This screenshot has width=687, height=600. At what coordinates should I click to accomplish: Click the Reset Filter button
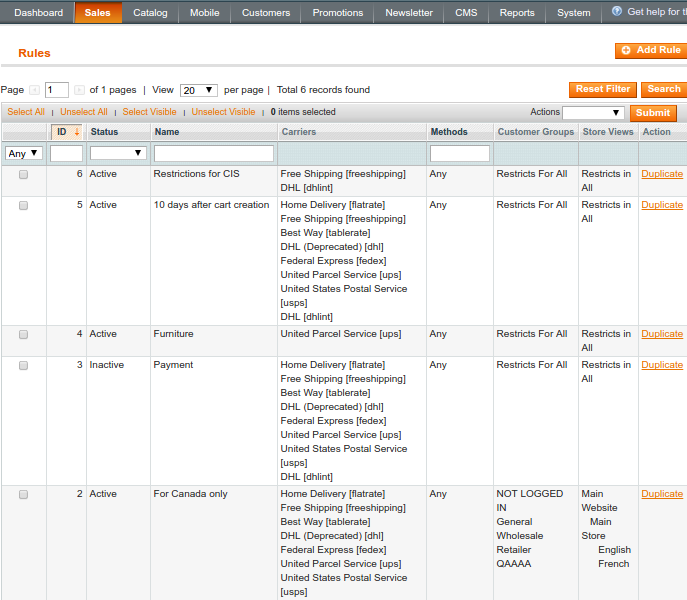pos(602,89)
